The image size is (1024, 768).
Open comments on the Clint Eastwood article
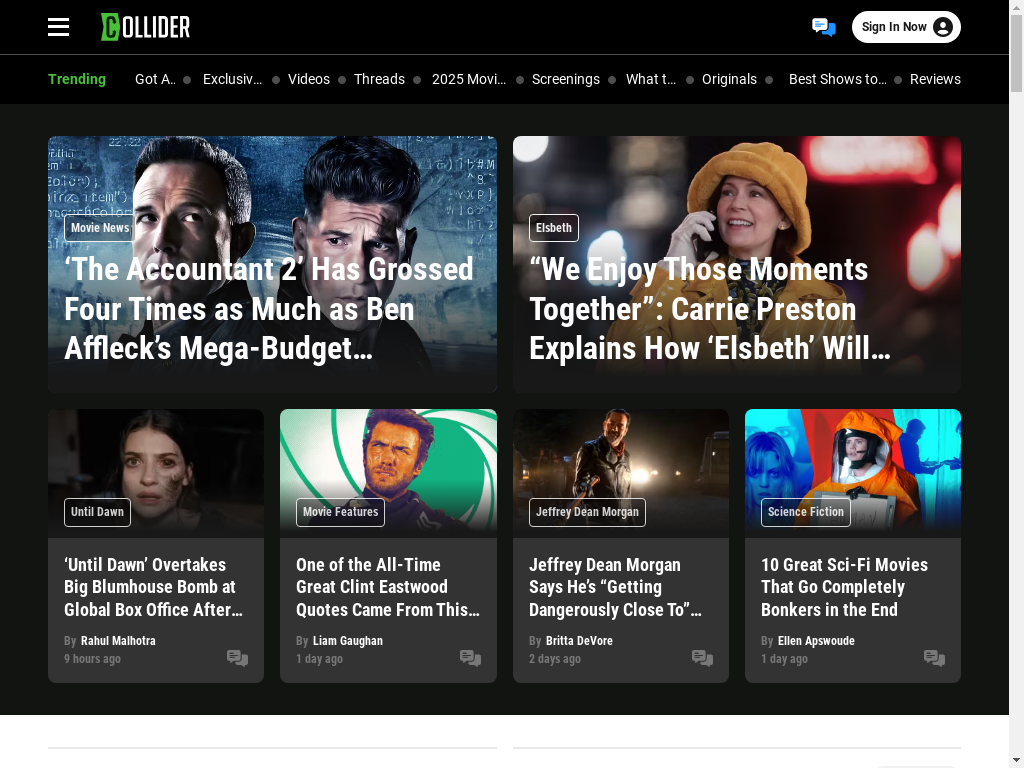470,658
